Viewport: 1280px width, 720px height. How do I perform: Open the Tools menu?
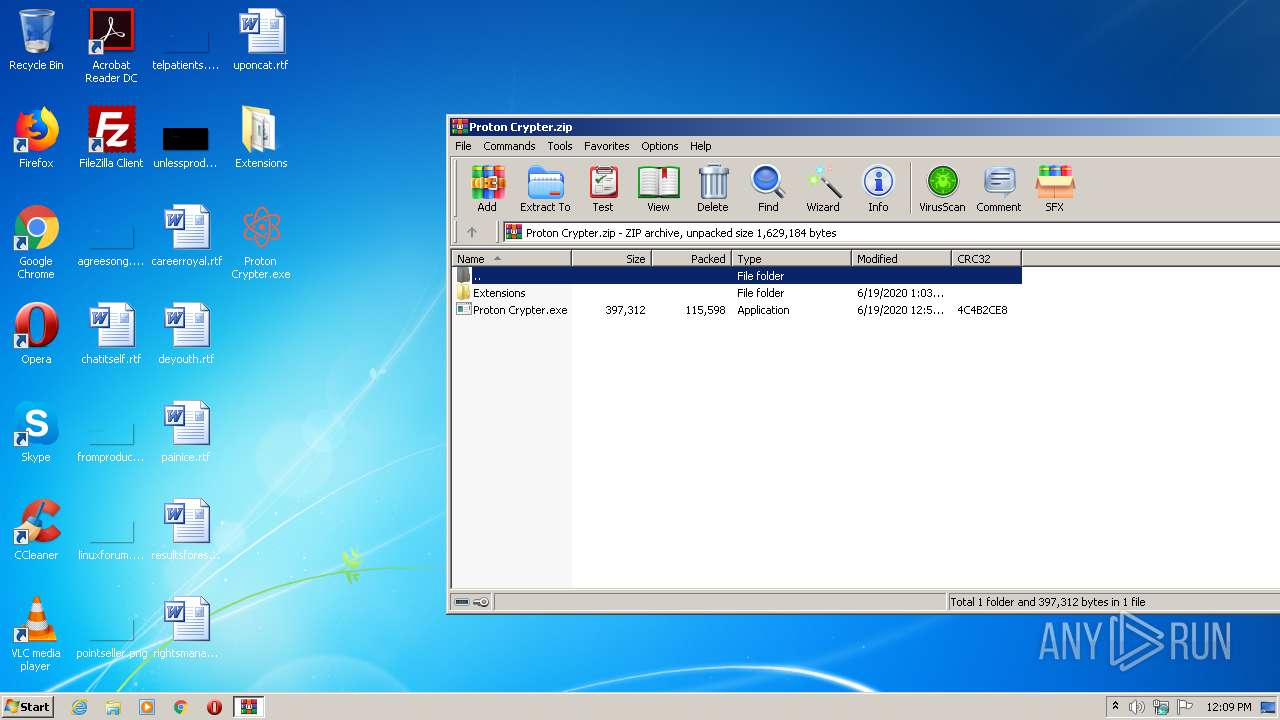560,146
